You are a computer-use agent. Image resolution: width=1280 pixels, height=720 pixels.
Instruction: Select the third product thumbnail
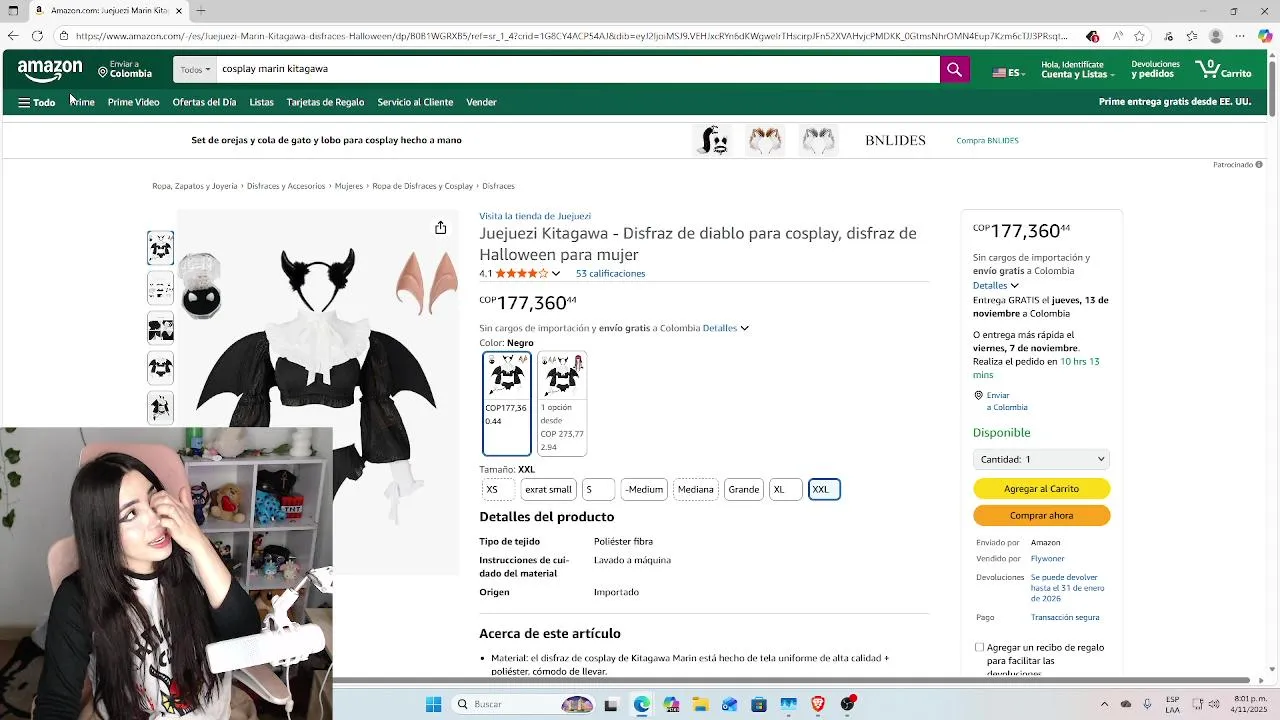(160, 327)
